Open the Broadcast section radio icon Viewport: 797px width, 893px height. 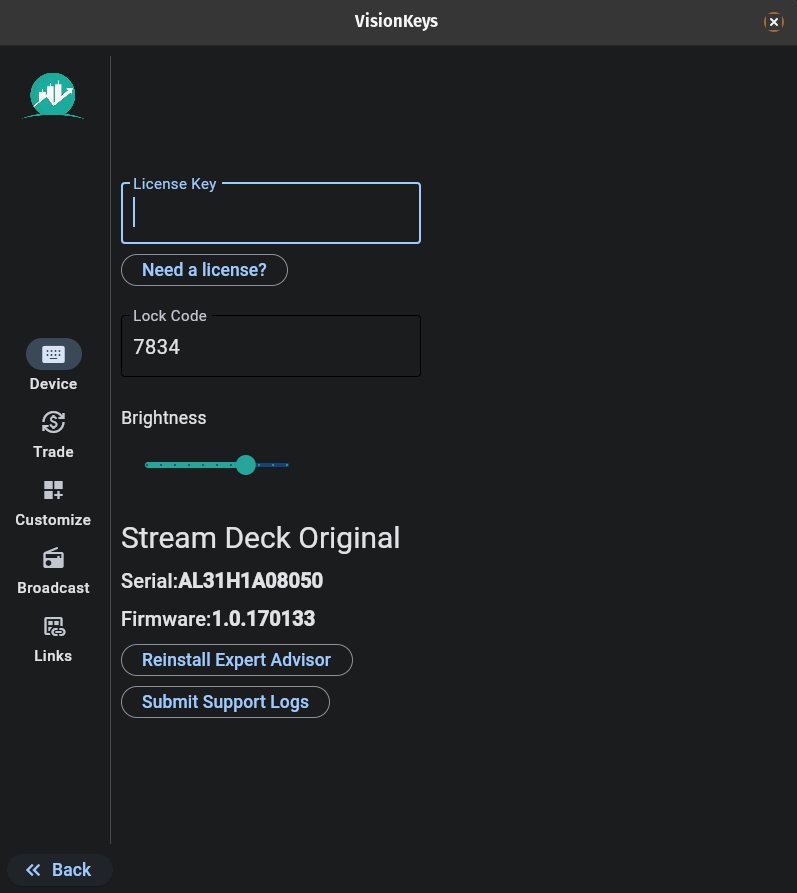tap(54, 558)
